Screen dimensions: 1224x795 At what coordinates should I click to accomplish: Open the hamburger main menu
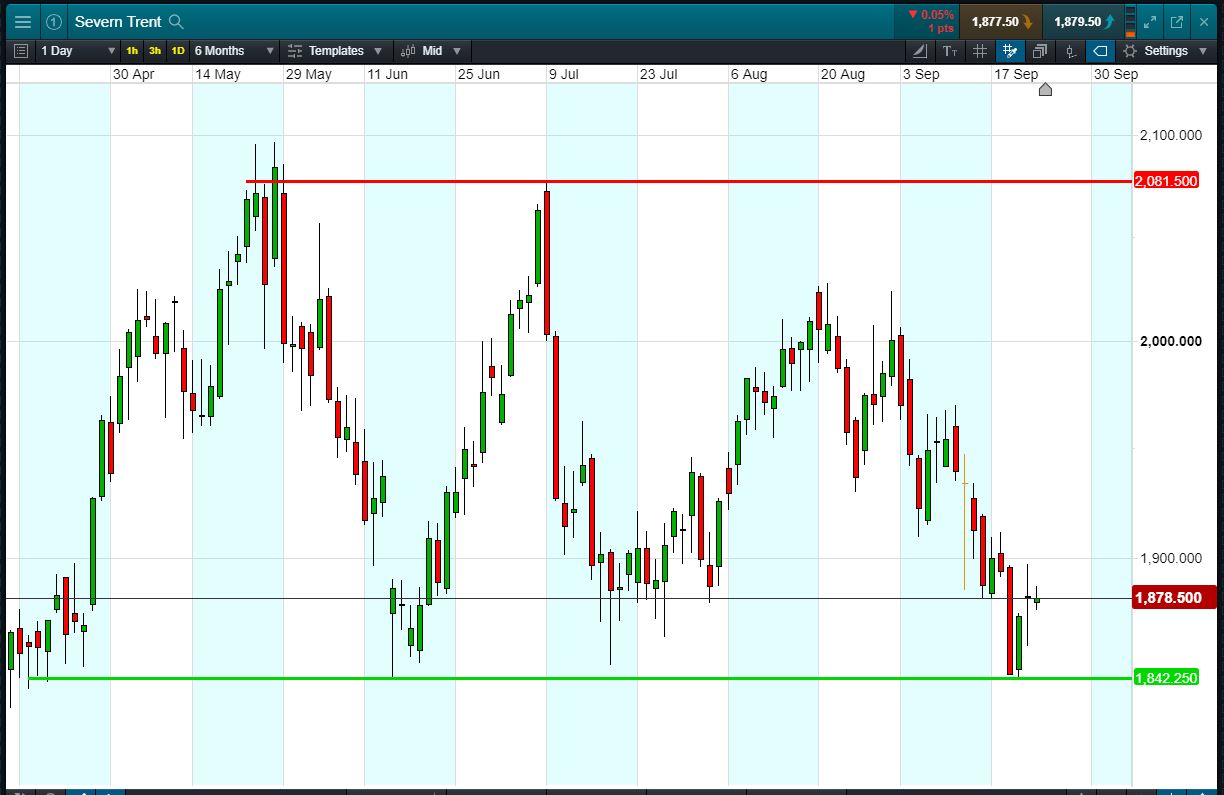22,21
